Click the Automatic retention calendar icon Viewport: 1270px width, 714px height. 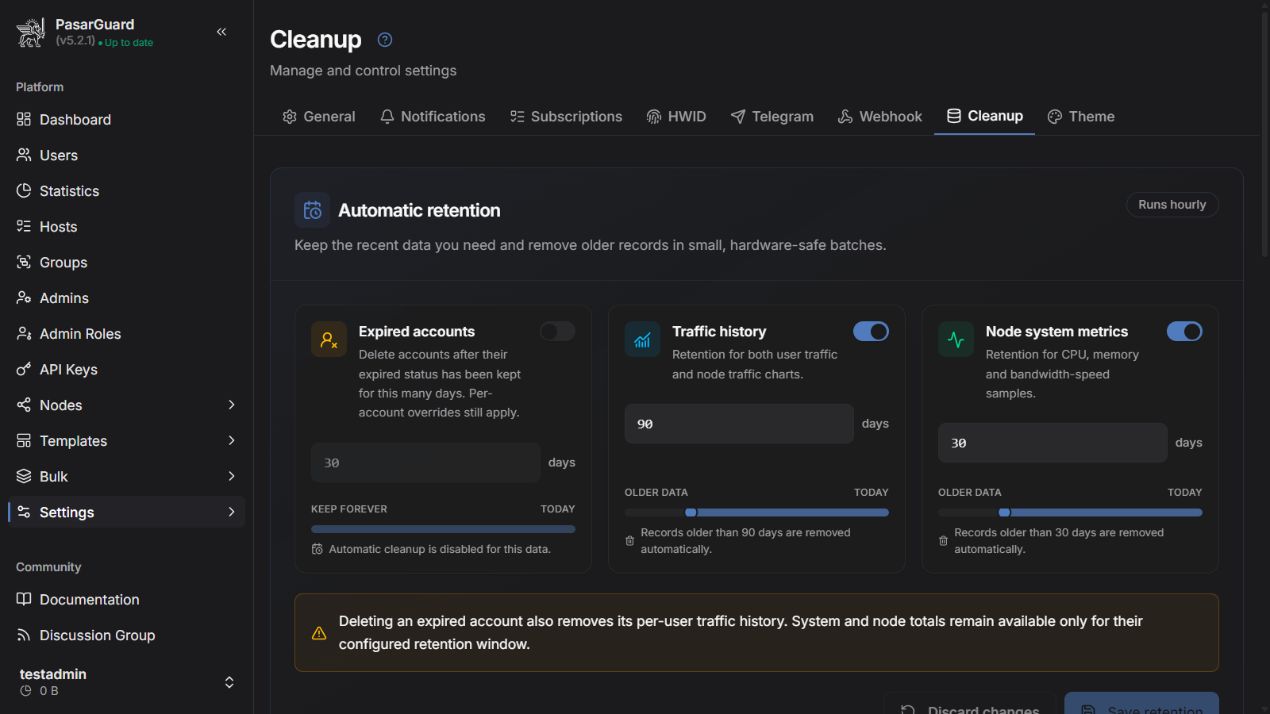click(x=312, y=210)
